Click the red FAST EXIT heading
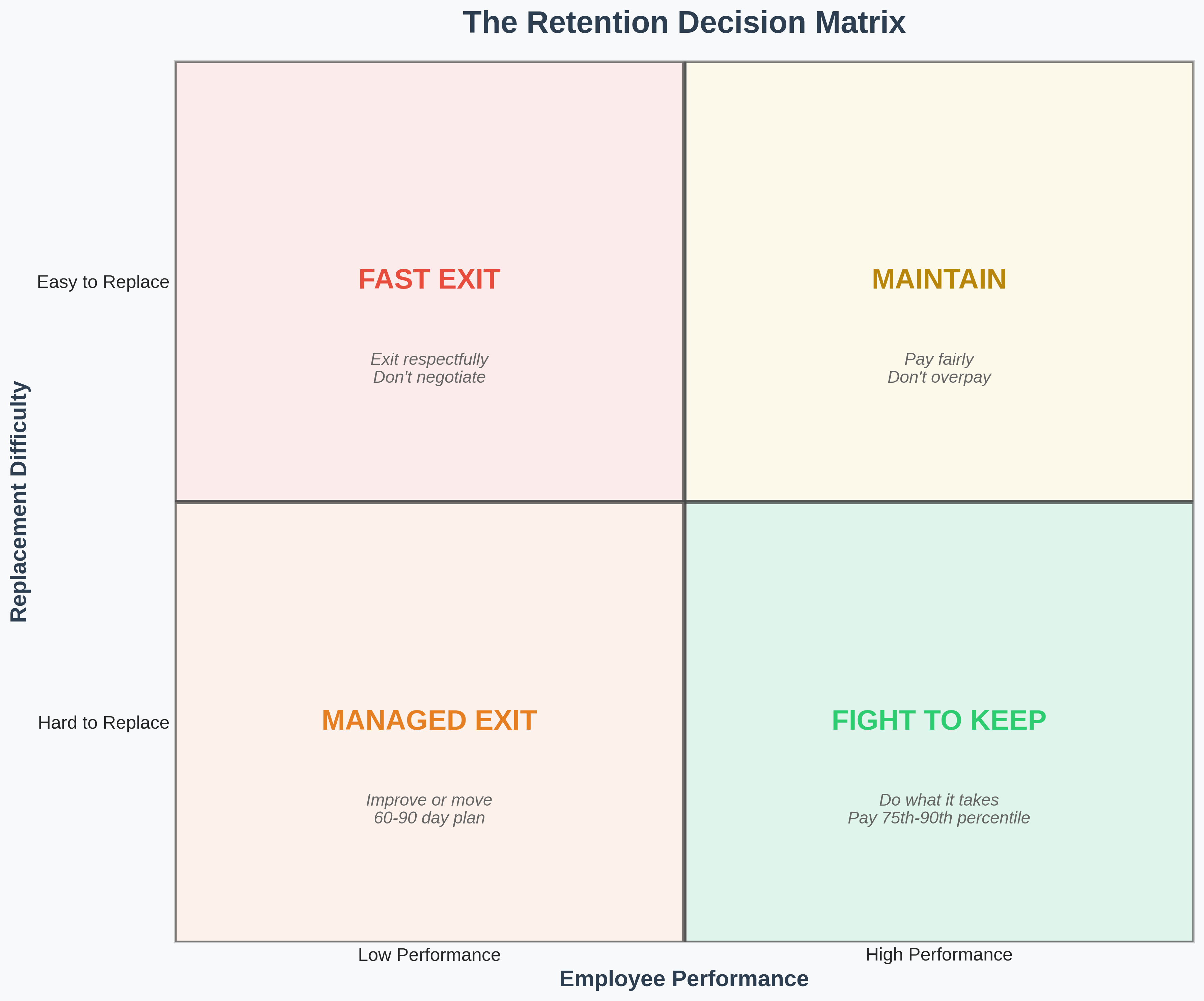The height and width of the screenshot is (1001, 1204). [429, 280]
